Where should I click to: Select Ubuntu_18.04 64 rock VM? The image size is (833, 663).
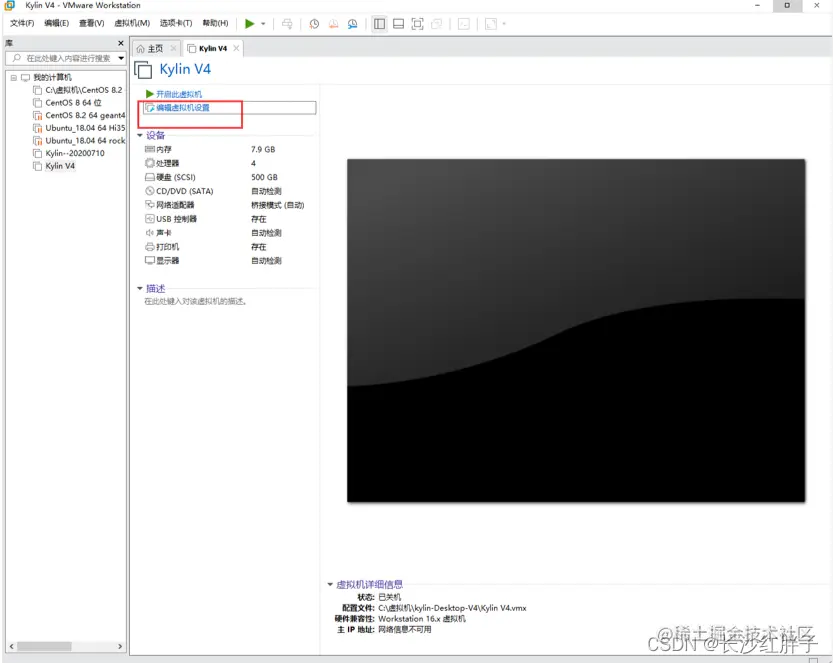tap(85, 141)
